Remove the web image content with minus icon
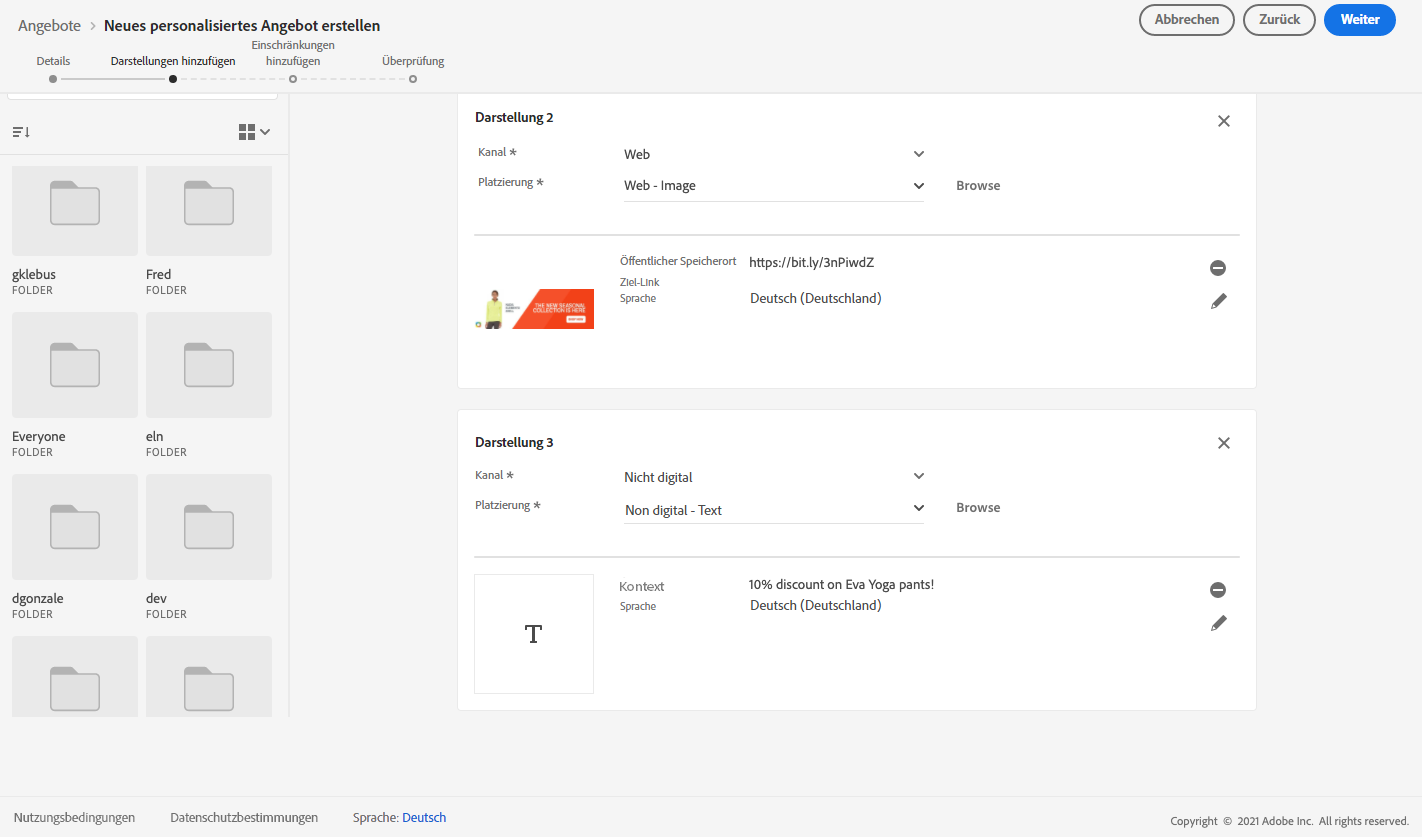Image resolution: width=1422 pixels, height=837 pixels. (x=1217, y=268)
